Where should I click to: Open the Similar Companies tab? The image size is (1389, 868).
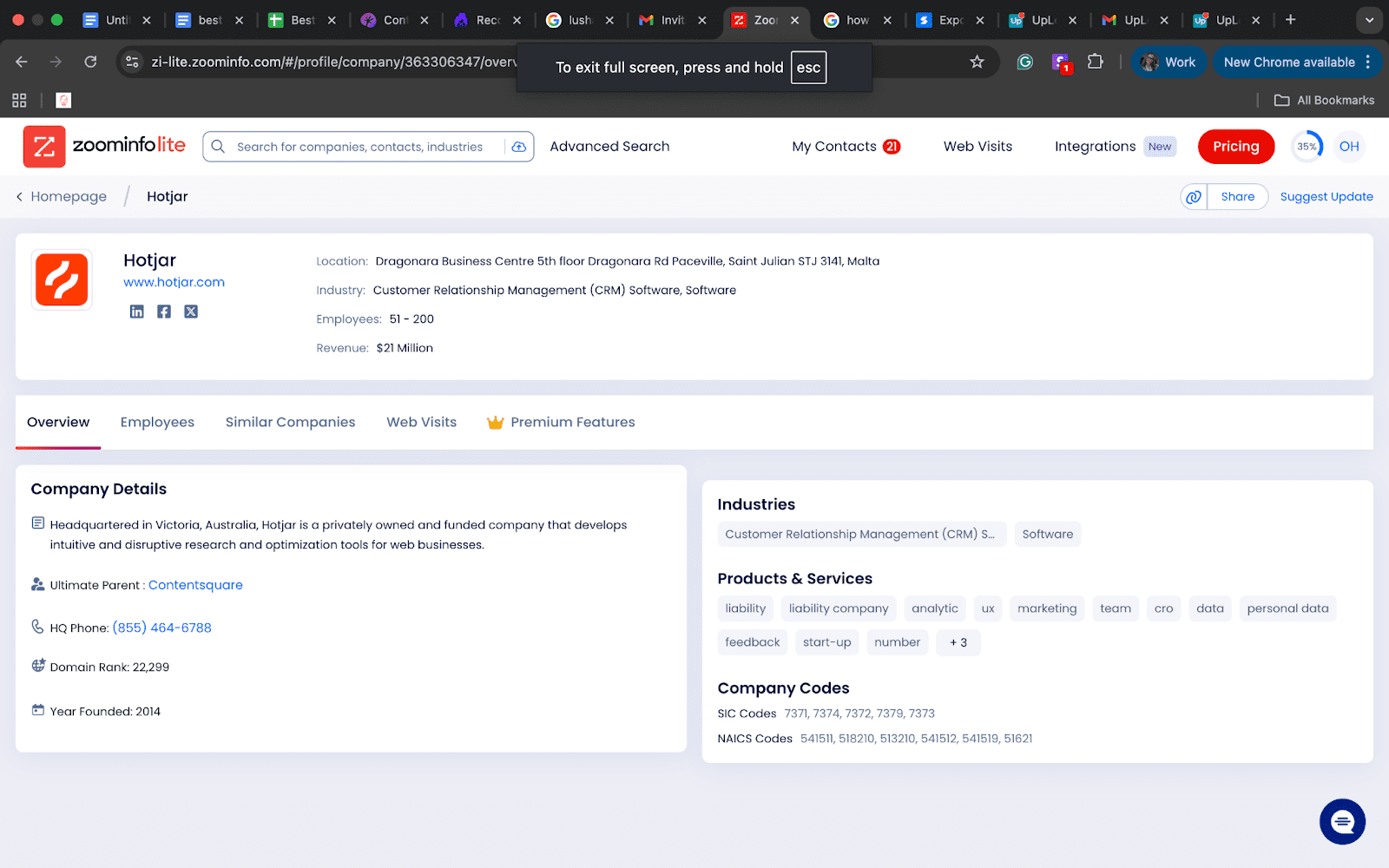click(x=290, y=422)
